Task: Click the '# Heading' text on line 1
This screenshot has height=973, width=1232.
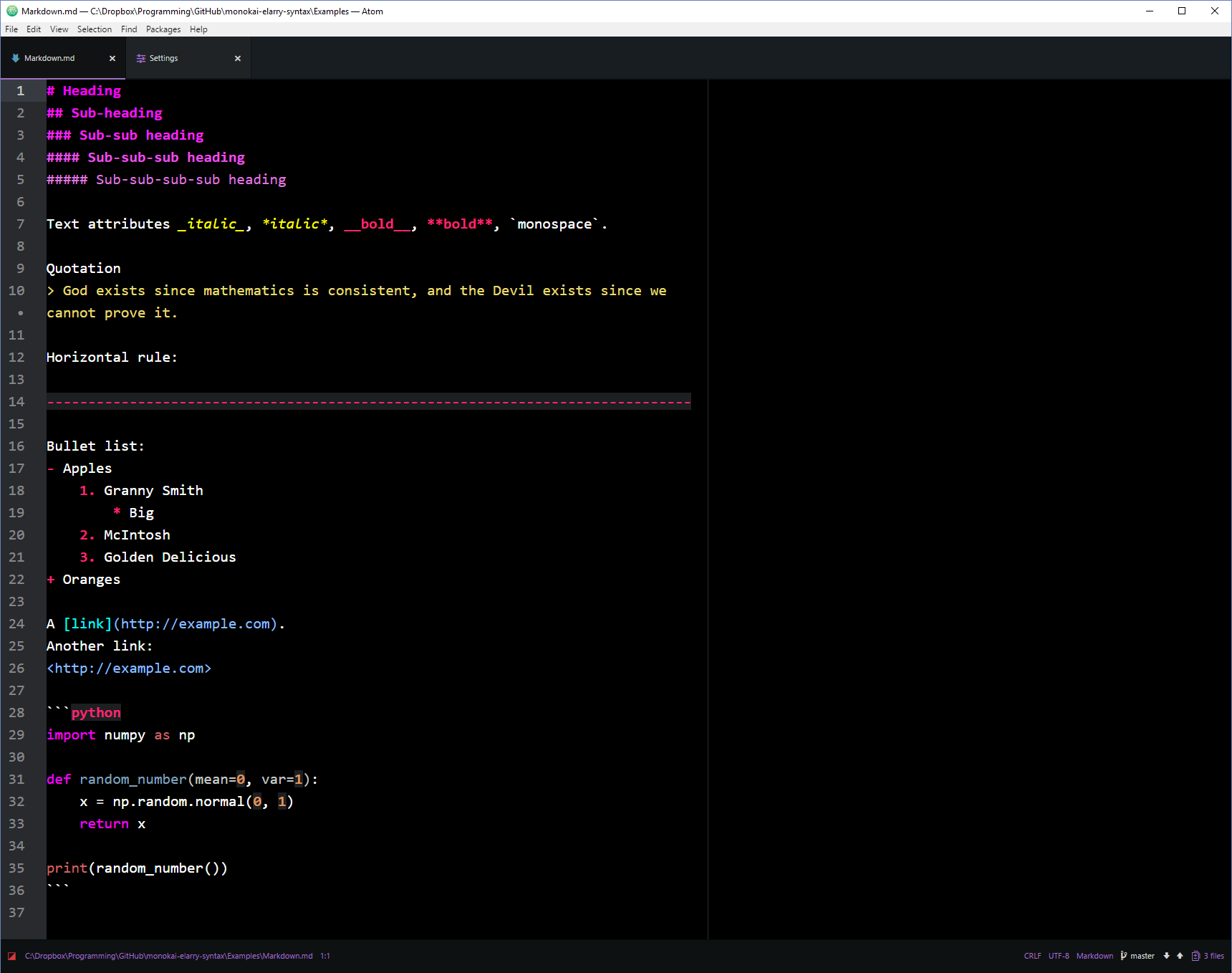Action: click(84, 91)
